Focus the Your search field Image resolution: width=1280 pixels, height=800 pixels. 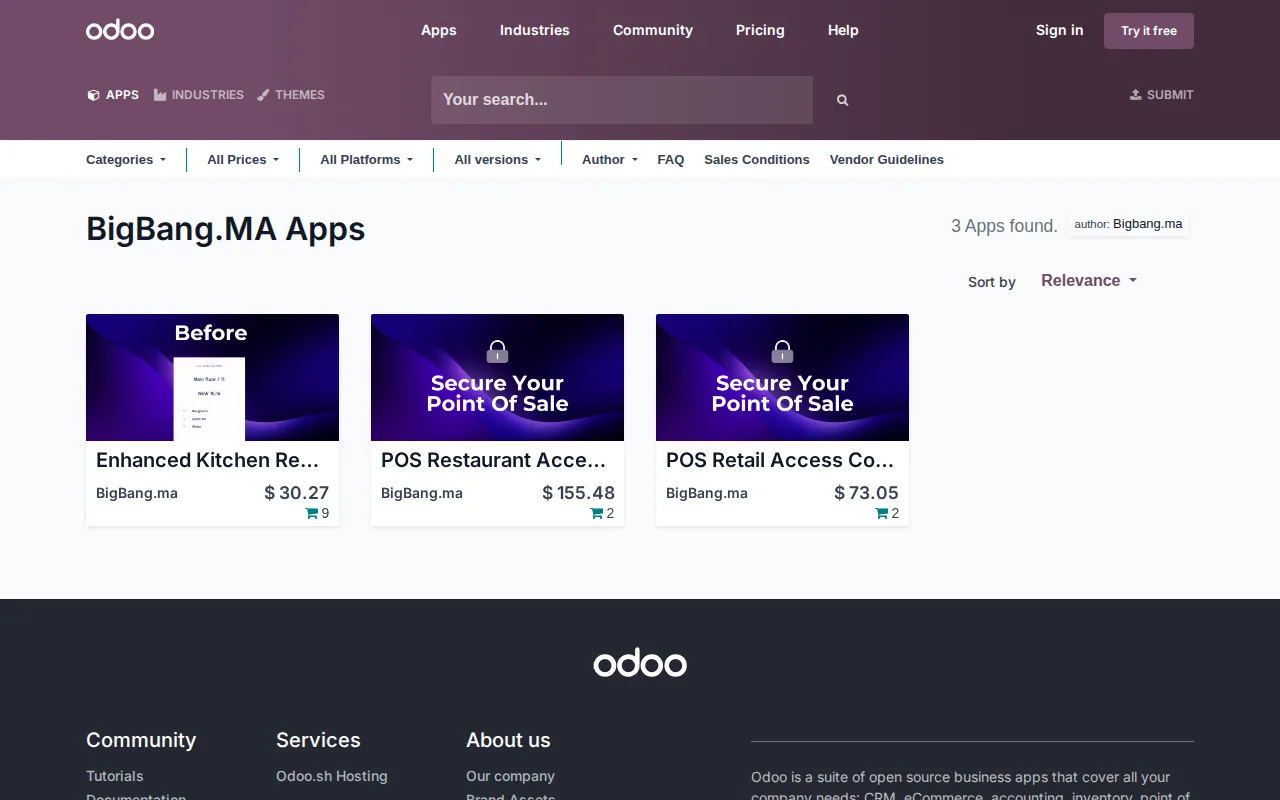(622, 100)
